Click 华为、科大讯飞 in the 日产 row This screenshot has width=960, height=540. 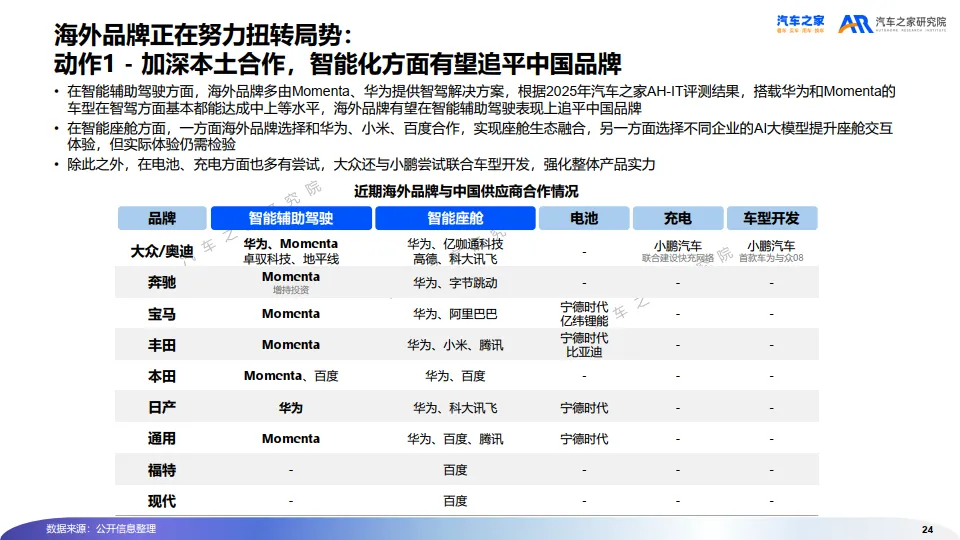pyautogui.click(x=455, y=408)
